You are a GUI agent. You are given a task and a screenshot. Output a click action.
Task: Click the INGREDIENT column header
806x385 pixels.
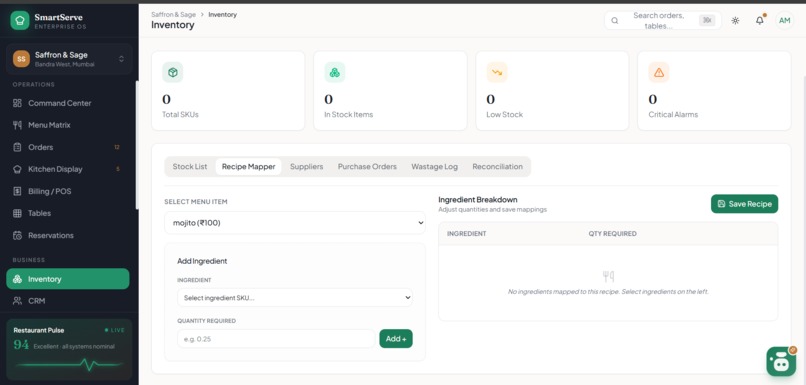(x=466, y=233)
